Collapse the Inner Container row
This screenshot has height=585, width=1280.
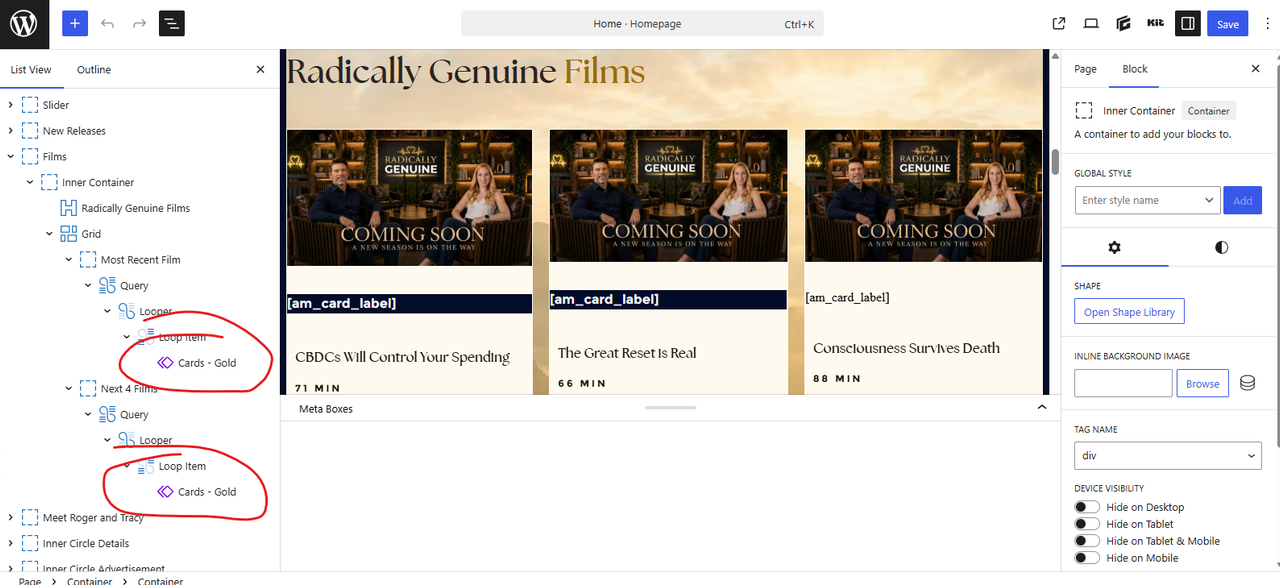(x=30, y=183)
